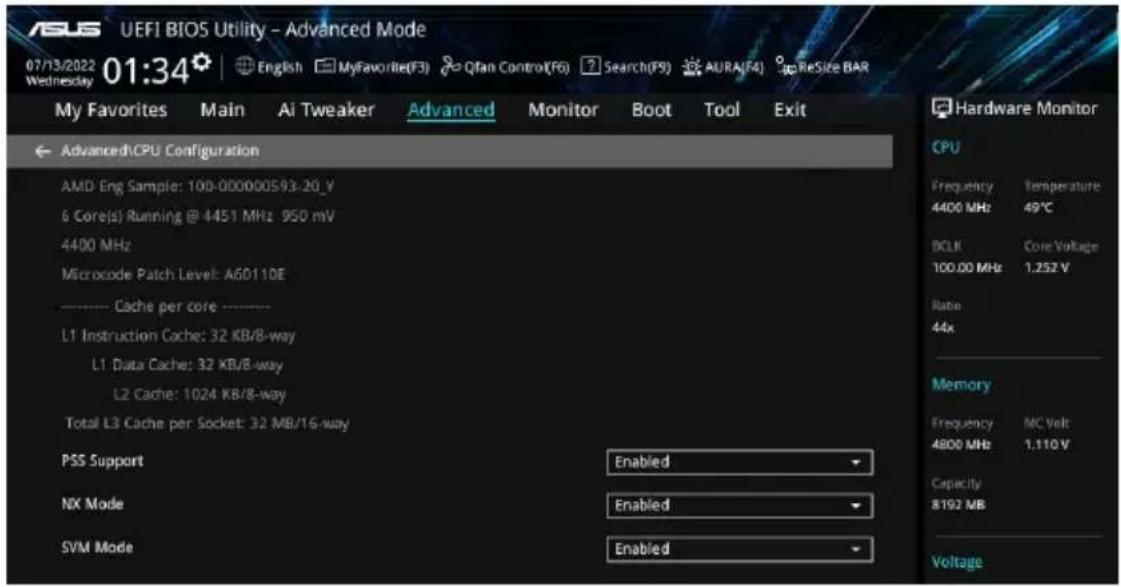Click the 6 Core(s) Running line
The width and height of the screenshot is (1121, 587).
coord(197,216)
